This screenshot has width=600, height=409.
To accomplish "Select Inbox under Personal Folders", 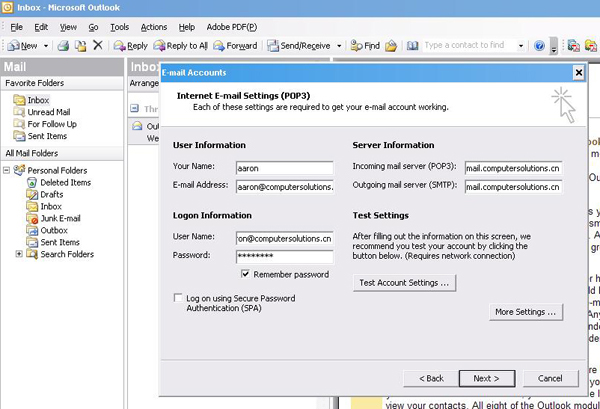I will click(44, 206).
